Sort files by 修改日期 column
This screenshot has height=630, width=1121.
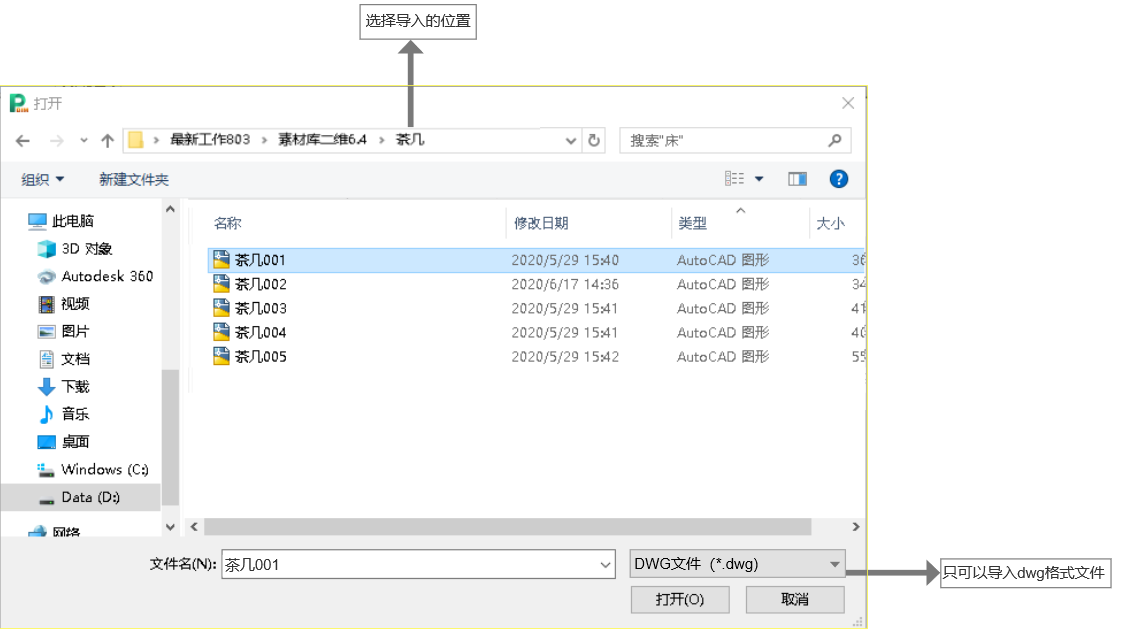(x=541, y=223)
